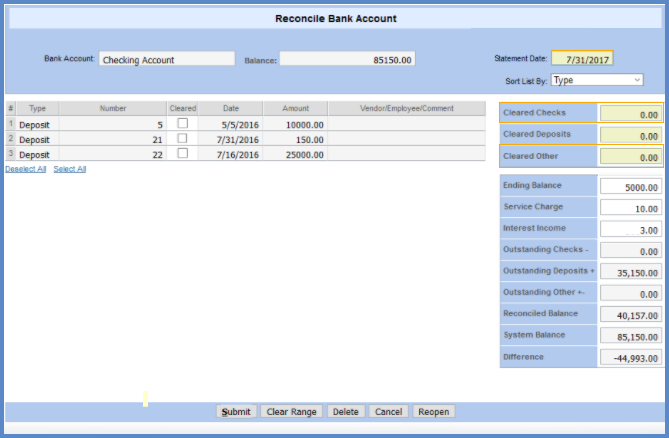Click the Reconcile Bank Account title
The width and height of the screenshot is (669, 438).
click(x=336, y=18)
